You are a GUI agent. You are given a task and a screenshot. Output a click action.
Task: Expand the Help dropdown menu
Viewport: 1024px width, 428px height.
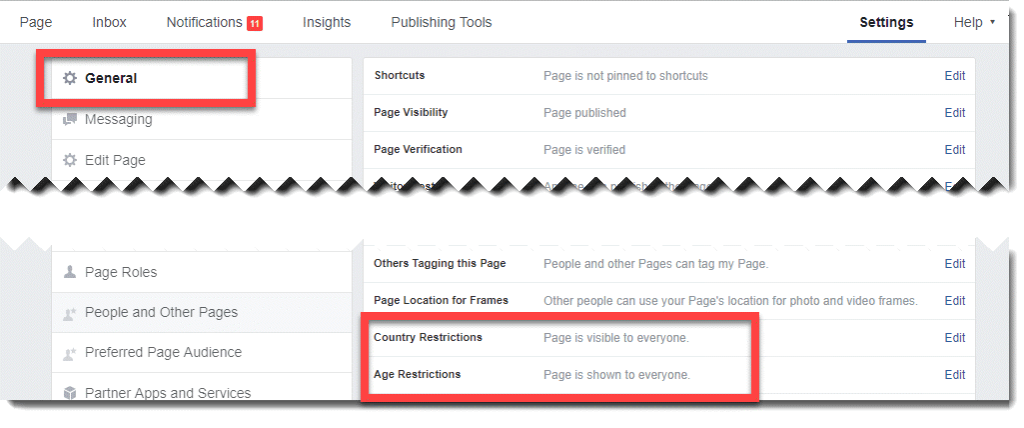974,22
